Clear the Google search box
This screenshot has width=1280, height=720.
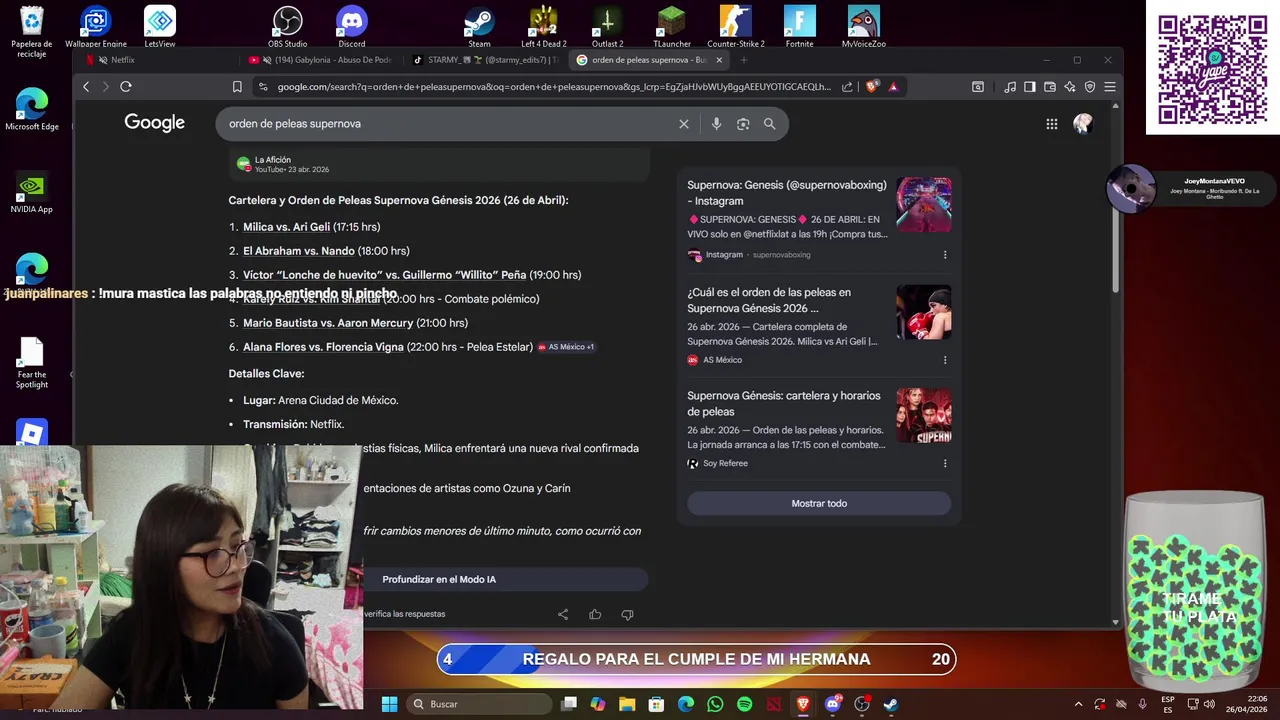[684, 124]
